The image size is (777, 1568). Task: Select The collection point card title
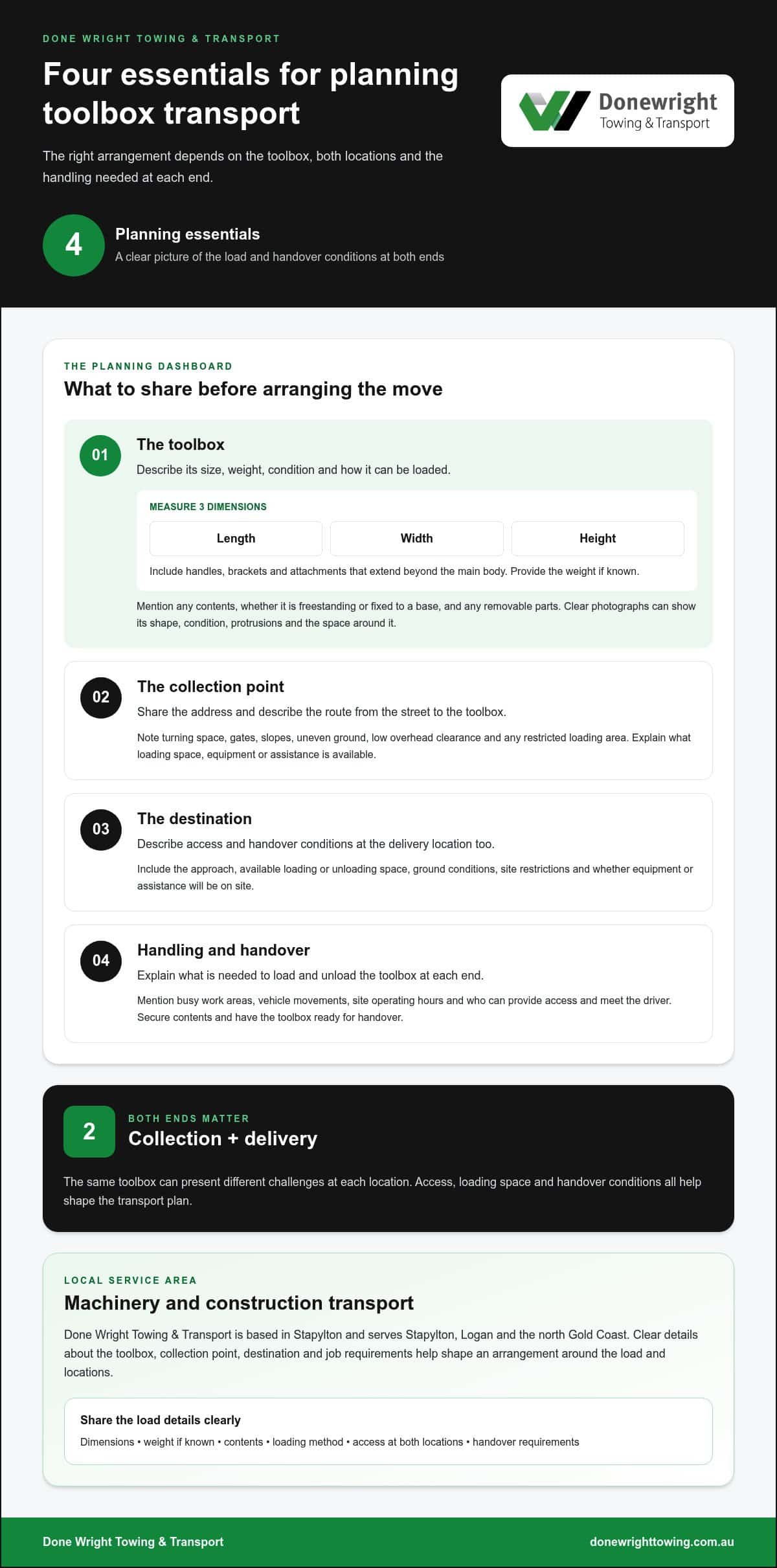(210, 686)
